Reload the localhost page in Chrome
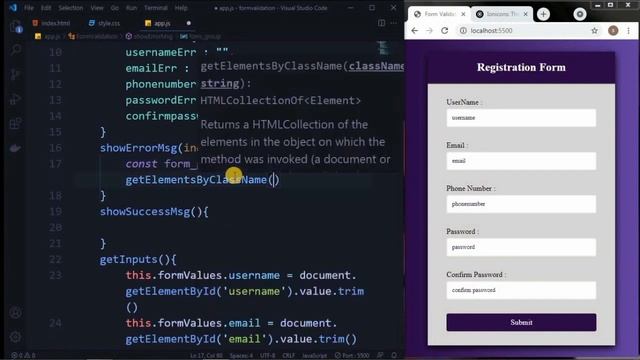Image resolution: width=640 pixels, height=360 pixels. 444,31
